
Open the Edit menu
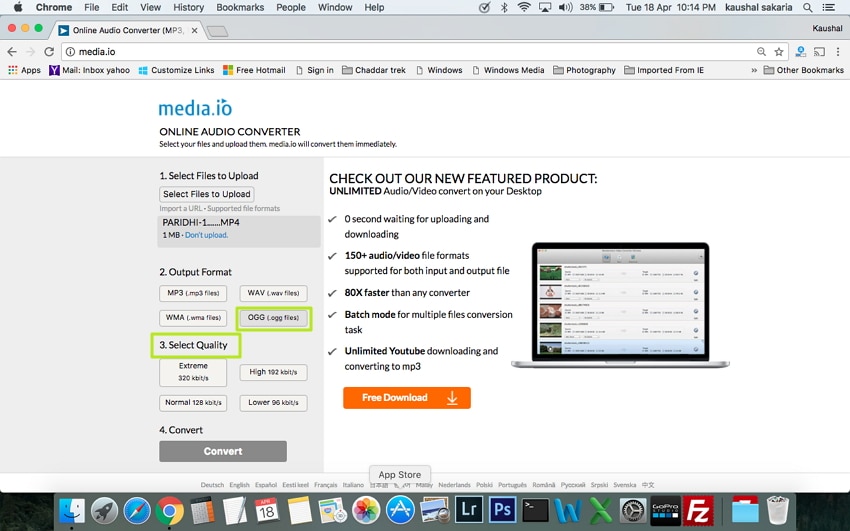pyautogui.click(x=119, y=7)
